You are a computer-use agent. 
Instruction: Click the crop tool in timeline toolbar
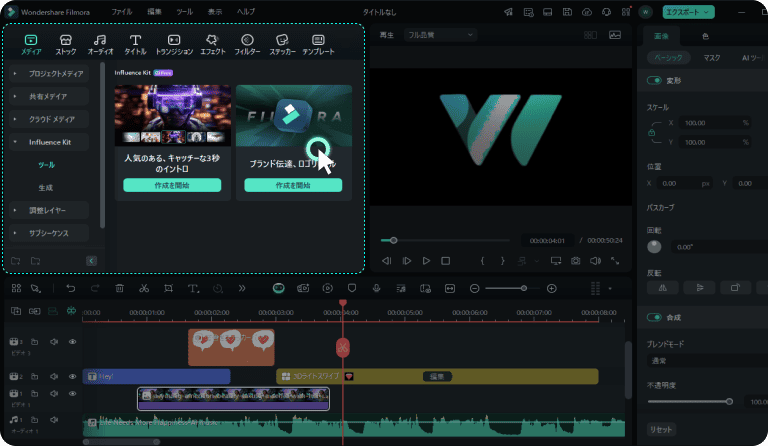[169, 288]
